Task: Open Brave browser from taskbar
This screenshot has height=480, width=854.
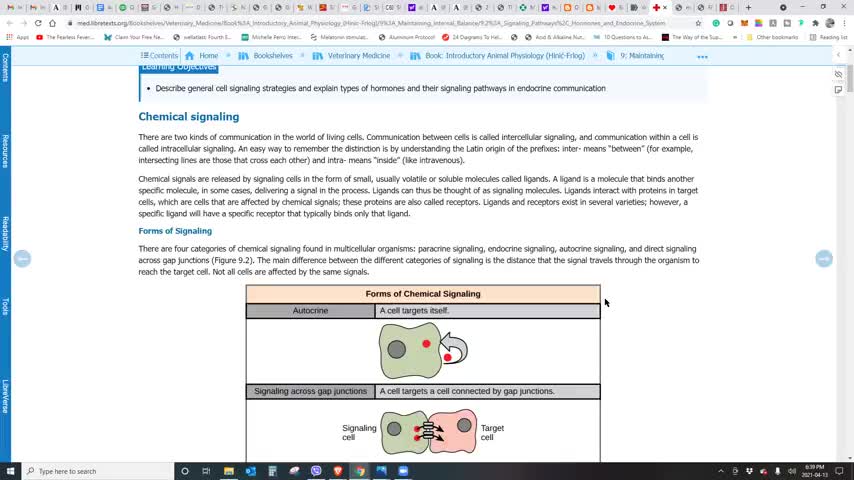Action: click(x=338, y=471)
